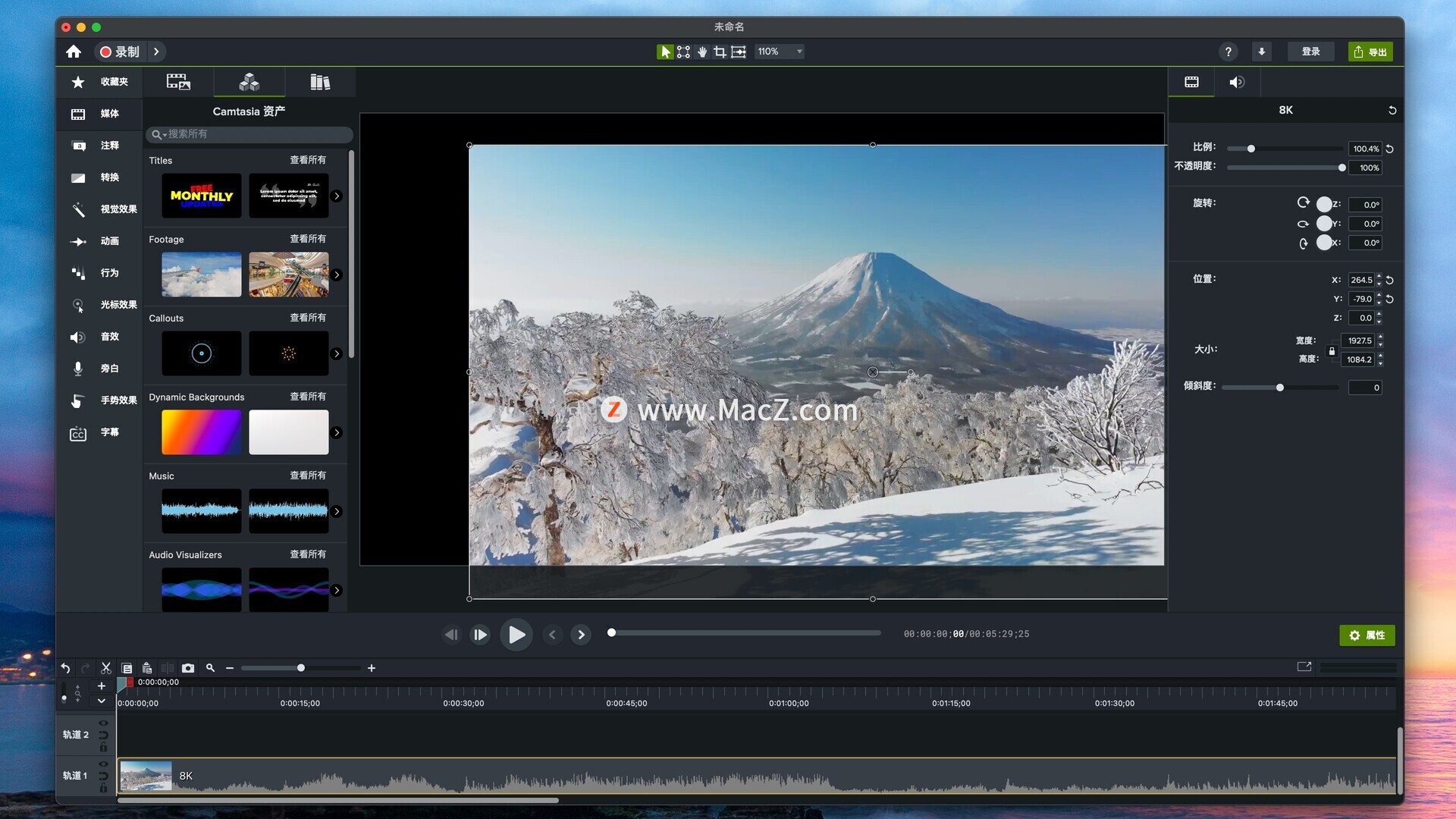Image resolution: width=1456 pixels, height=819 pixels.
Task: Select the pan hand tool
Action: tap(702, 52)
